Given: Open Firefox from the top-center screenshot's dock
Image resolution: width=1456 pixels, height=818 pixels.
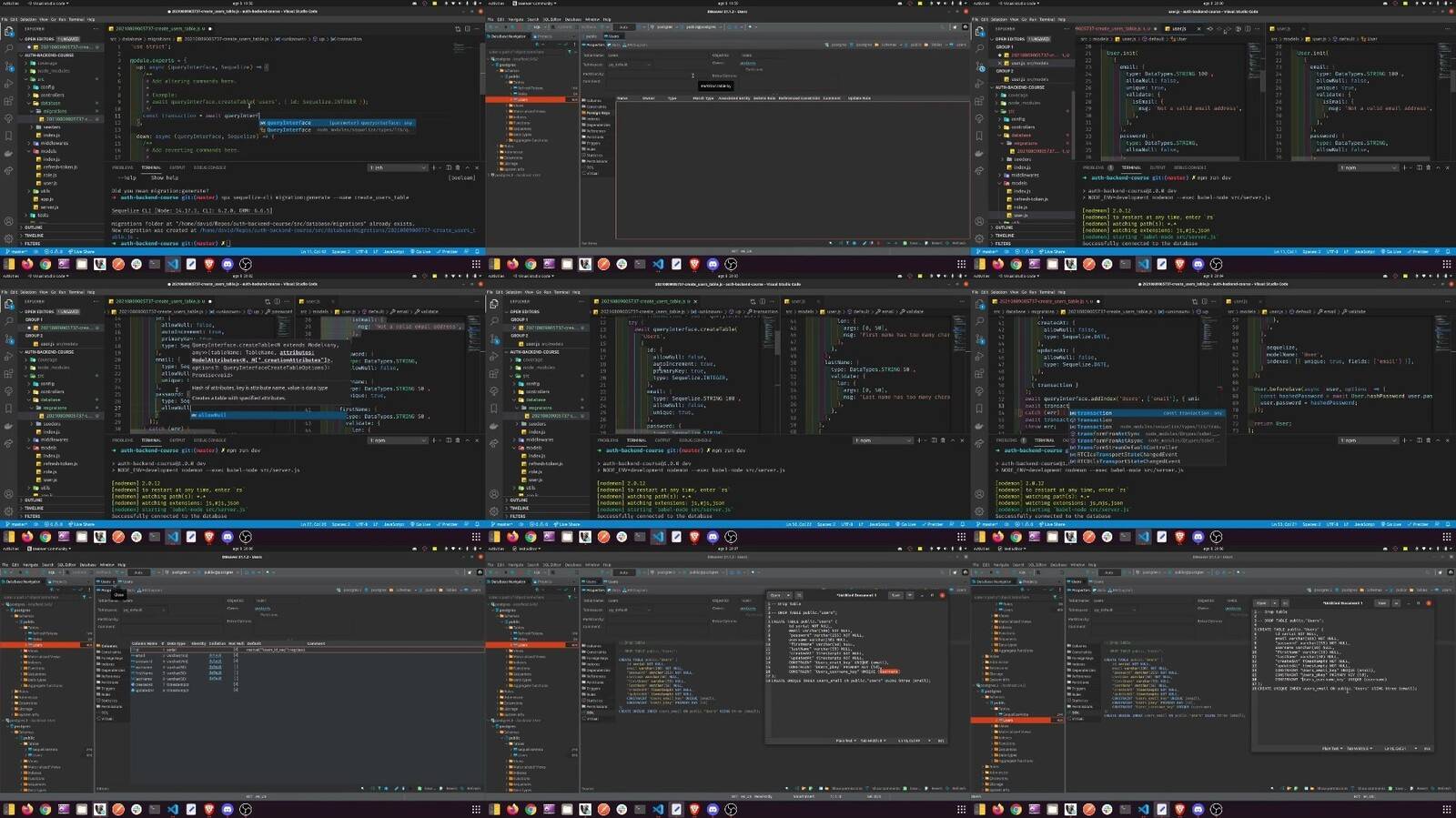Looking at the screenshot, I should click(x=512, y=264).
